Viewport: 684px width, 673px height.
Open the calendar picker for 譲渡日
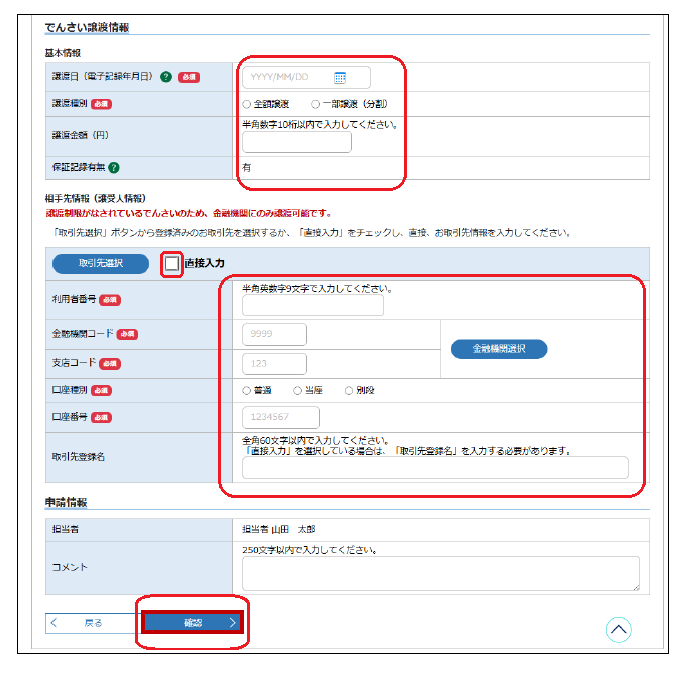coord(340,77)
